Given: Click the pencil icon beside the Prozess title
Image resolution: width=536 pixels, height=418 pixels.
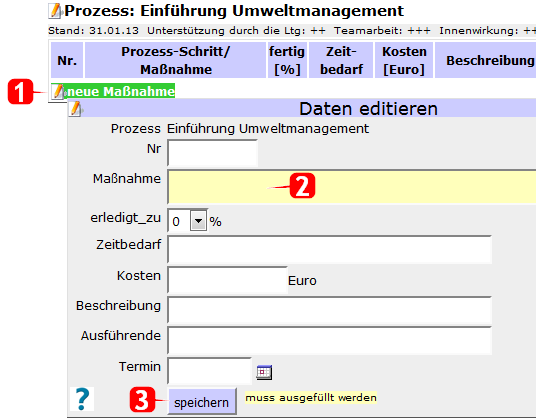Looking at the screenshot, I should 55,11.
